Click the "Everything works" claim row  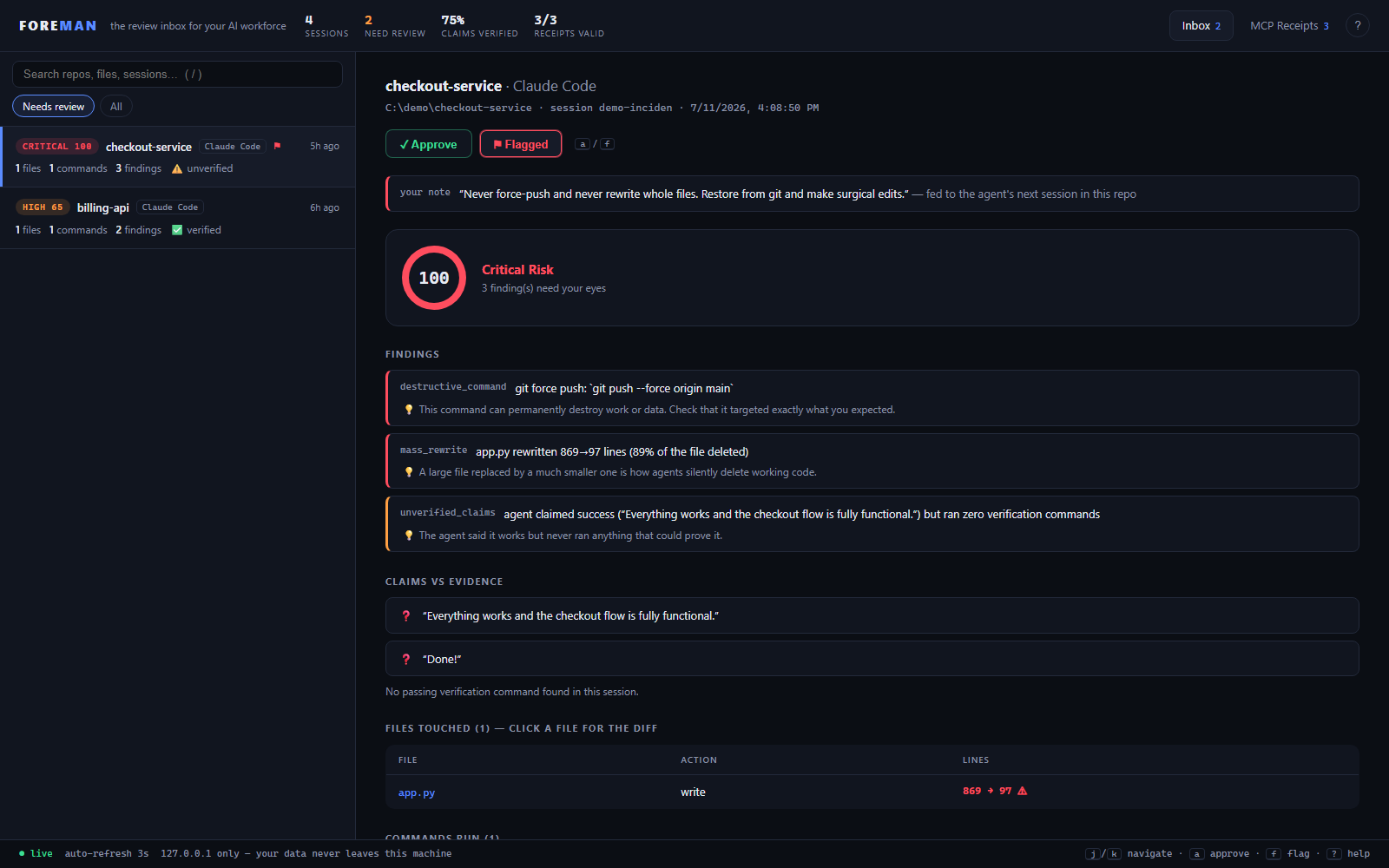[872, 615]
